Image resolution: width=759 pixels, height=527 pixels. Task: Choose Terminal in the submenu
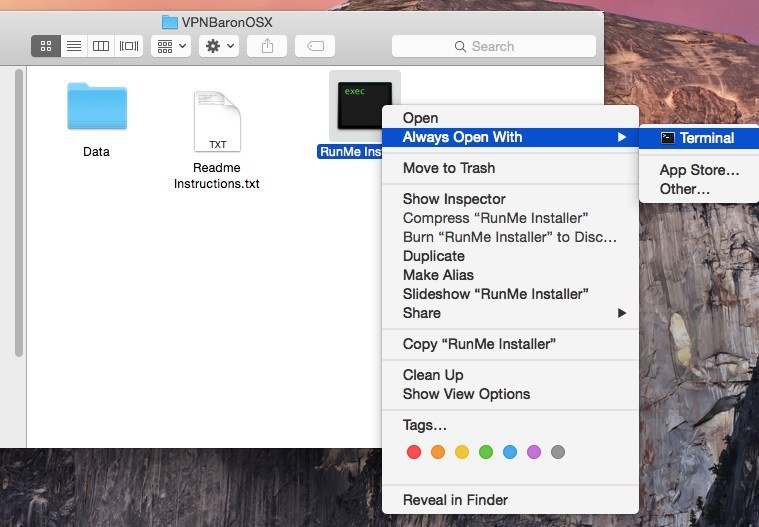tap(699, 138)
